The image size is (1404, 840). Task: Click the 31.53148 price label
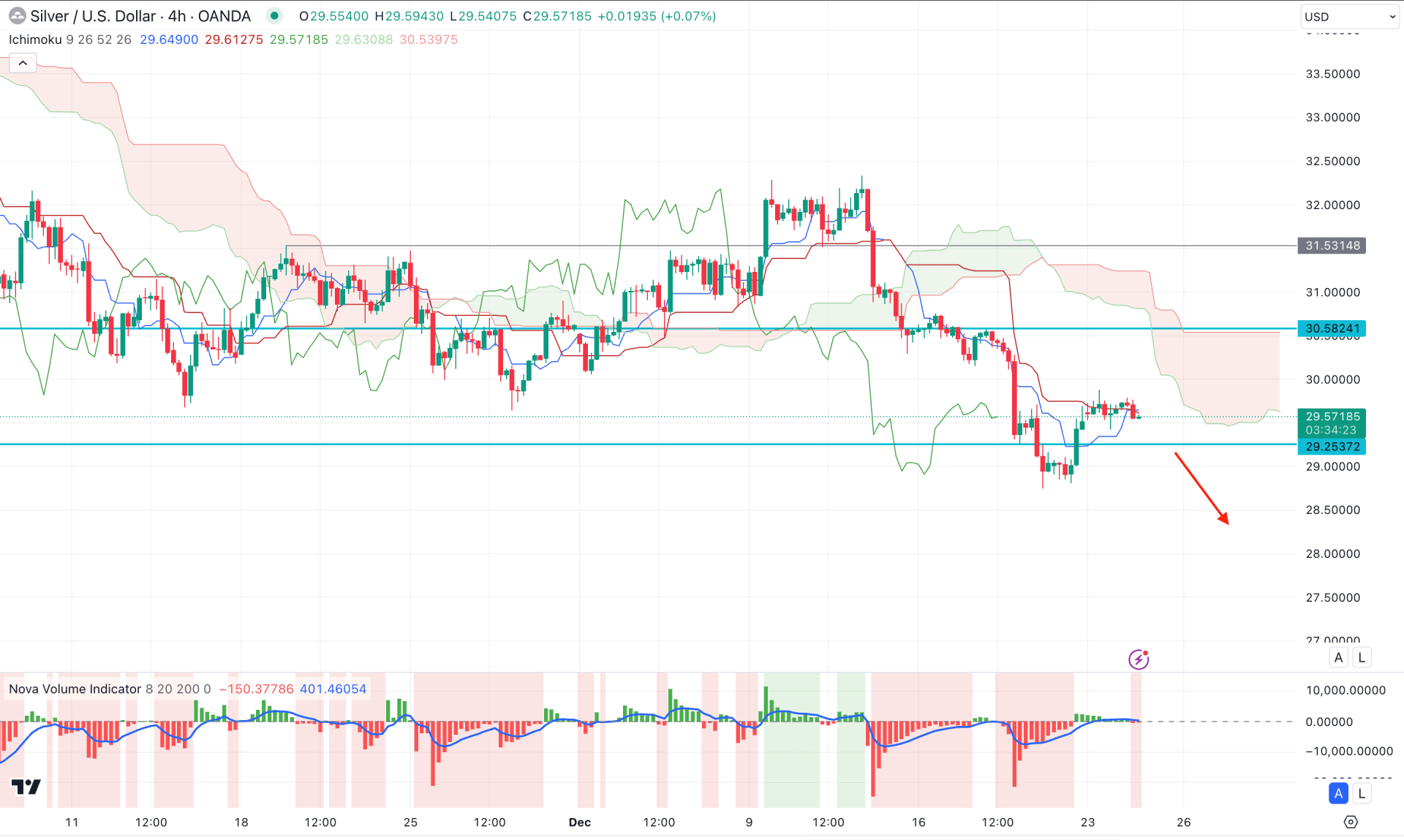1332,246
